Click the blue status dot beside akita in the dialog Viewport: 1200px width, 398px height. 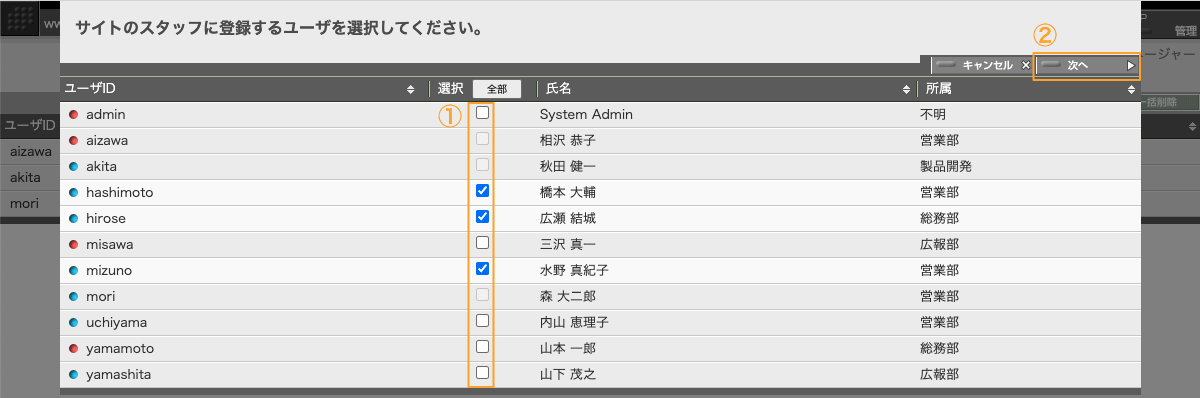pos(74,167)
